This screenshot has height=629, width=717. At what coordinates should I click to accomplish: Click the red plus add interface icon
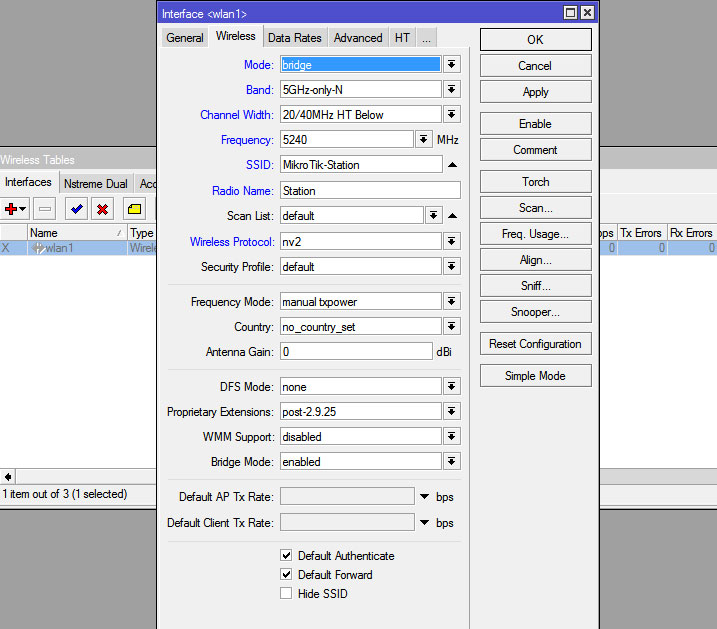point(14,209)
